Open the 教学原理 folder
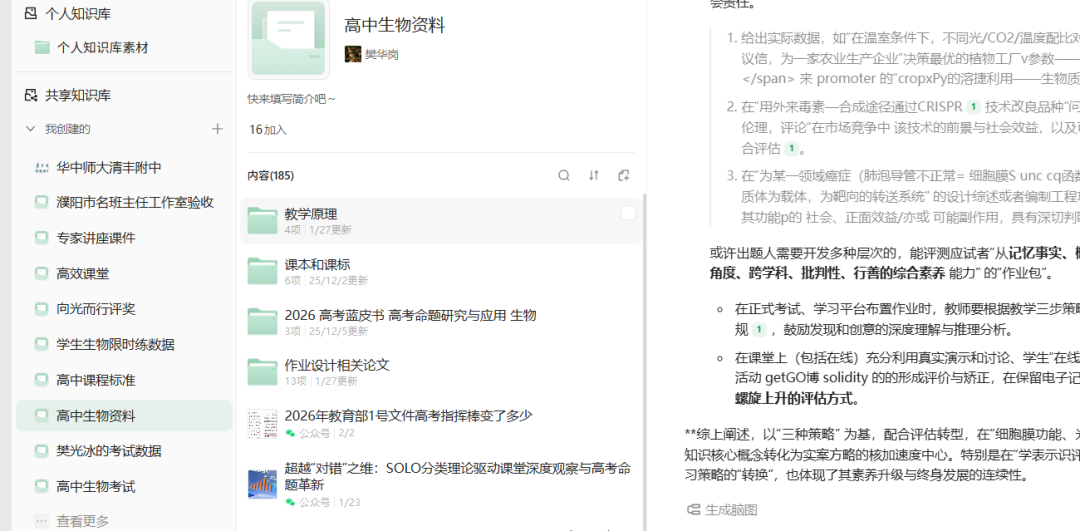1080x531 pixels. click(441, 220)
